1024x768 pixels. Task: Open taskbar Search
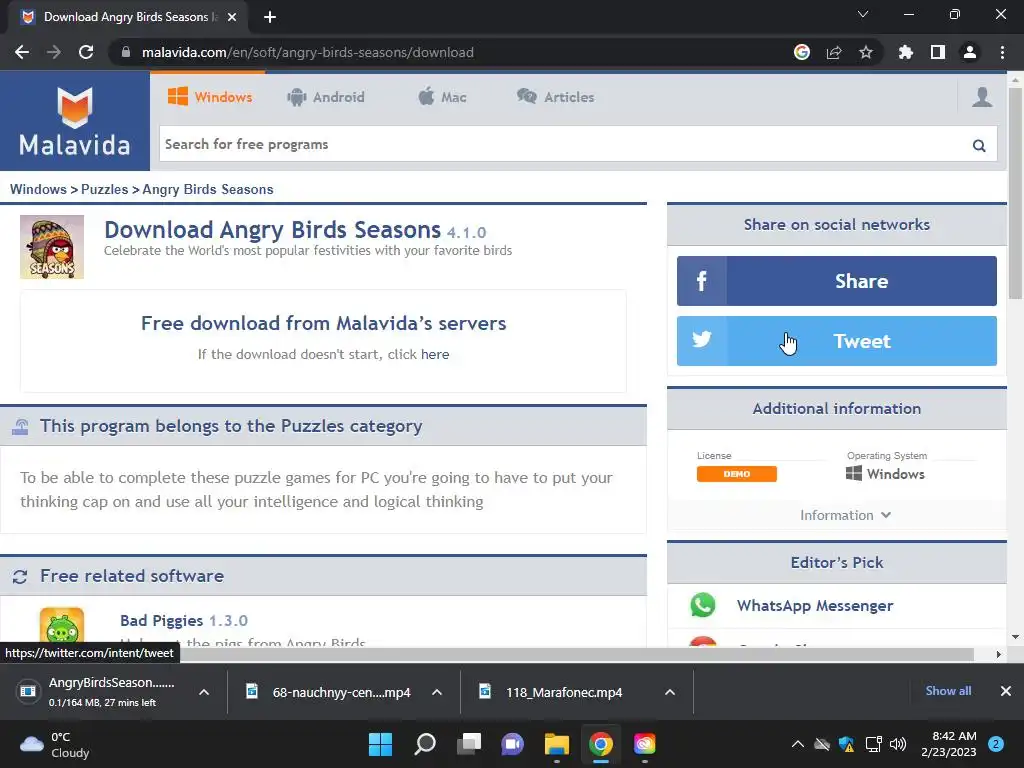[424, 744]
